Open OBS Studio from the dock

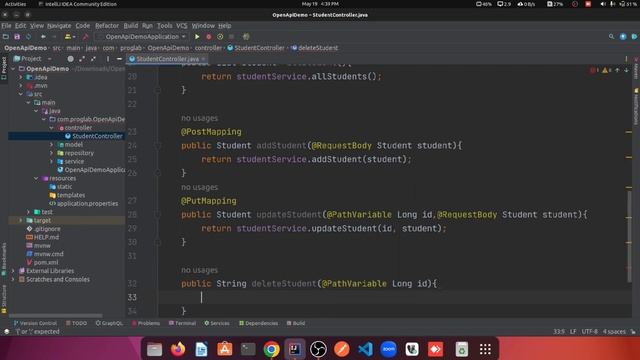click(318, 349)
